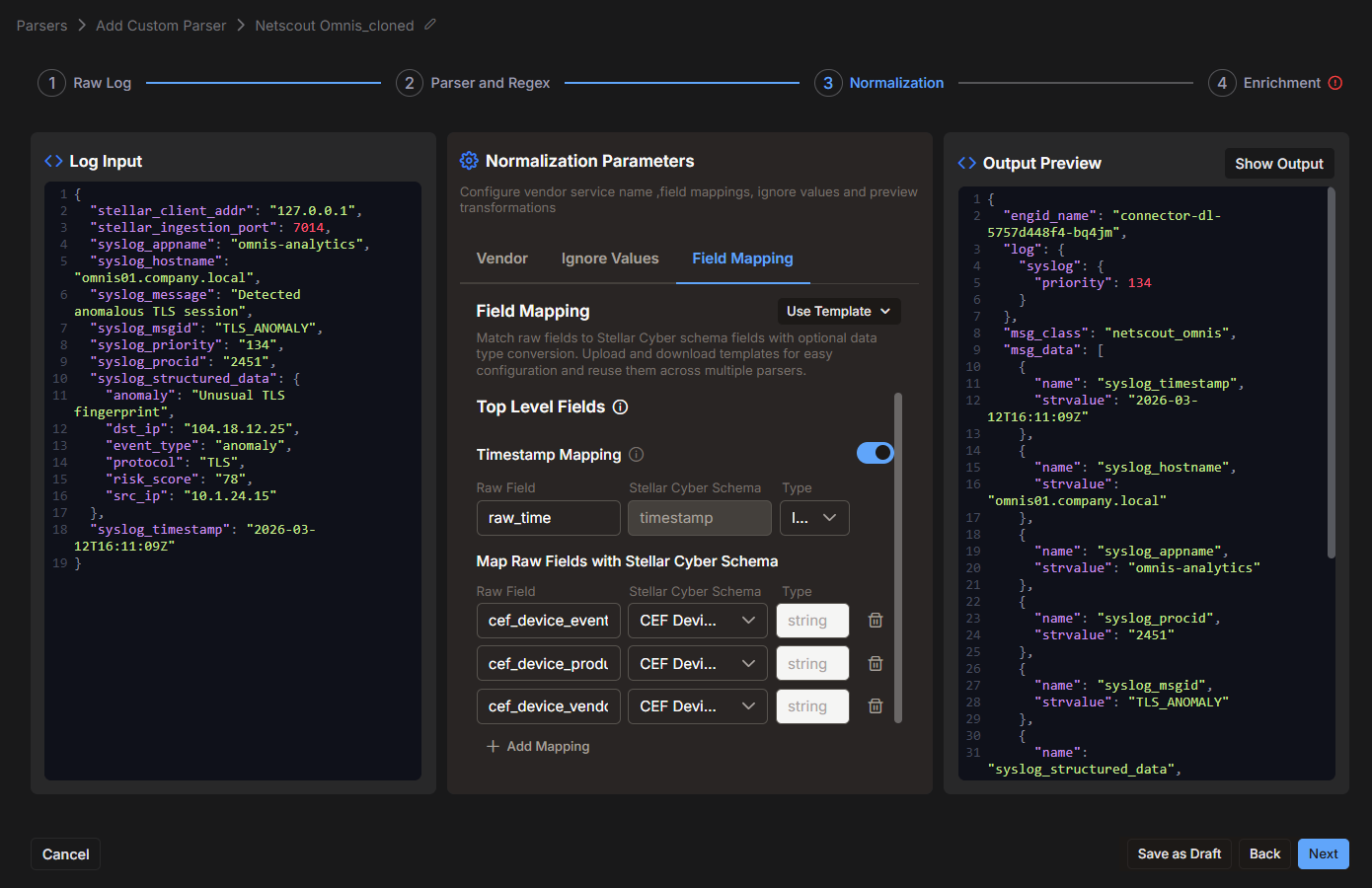Viewport: 1372px width, 888px height.
Task: Open the Raw Log step label
Action: (x=102, y=83)
